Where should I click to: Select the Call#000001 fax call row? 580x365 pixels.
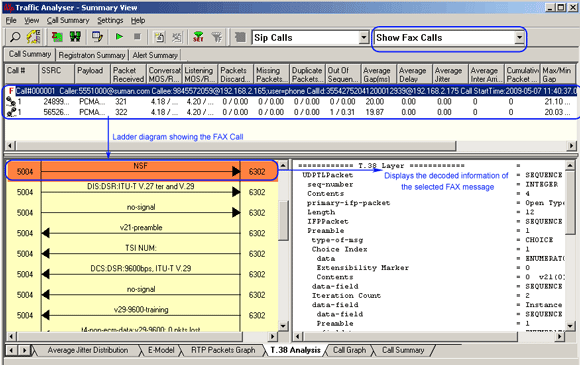pyautogui.click(x=290, y=91)
